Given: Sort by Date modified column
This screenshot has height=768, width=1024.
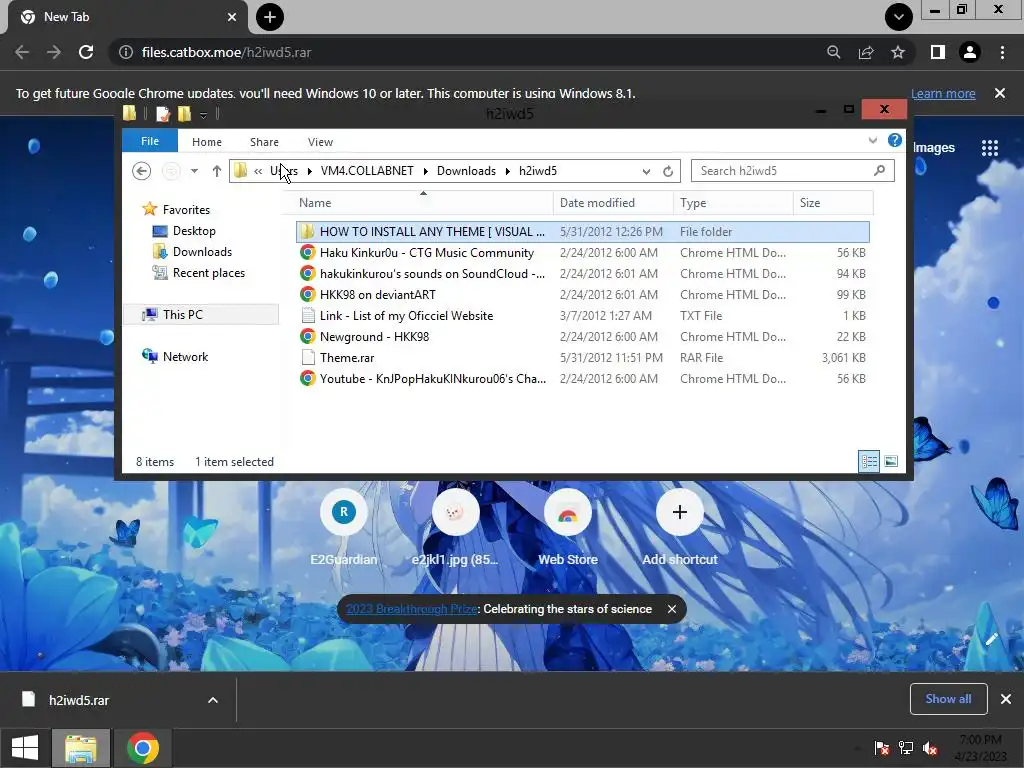Looking at the screenshot, I should (x=613, y=203).
